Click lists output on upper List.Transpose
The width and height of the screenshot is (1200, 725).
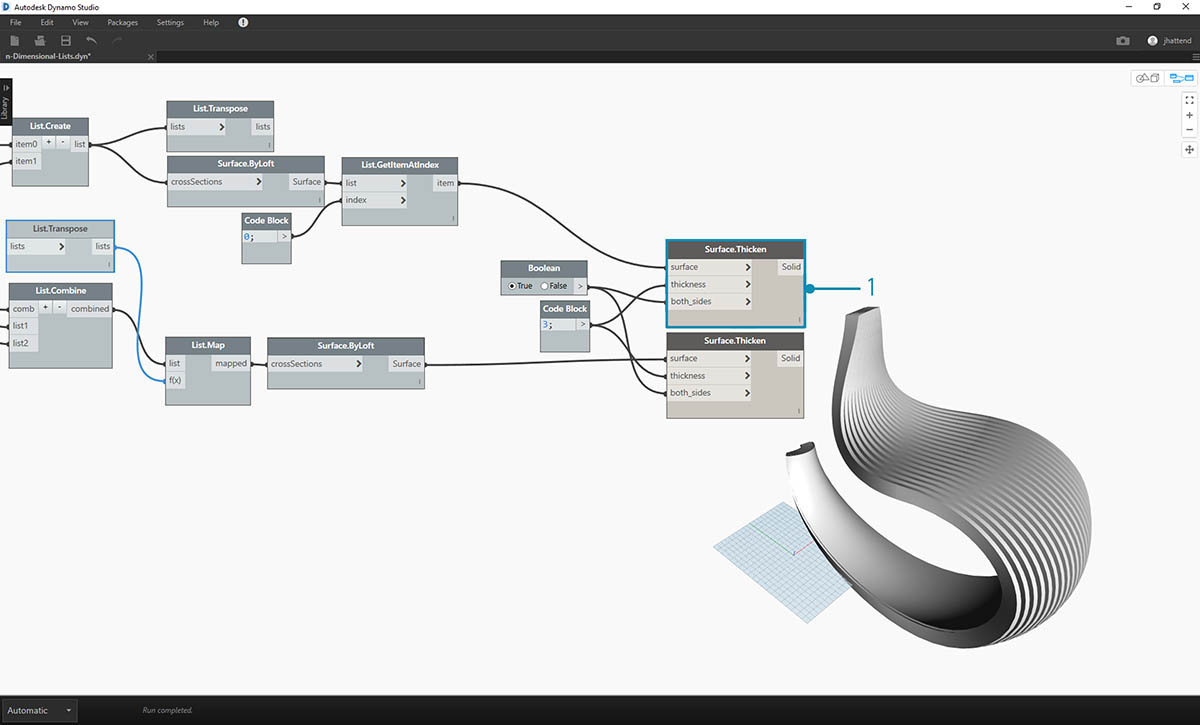(262, 127)
